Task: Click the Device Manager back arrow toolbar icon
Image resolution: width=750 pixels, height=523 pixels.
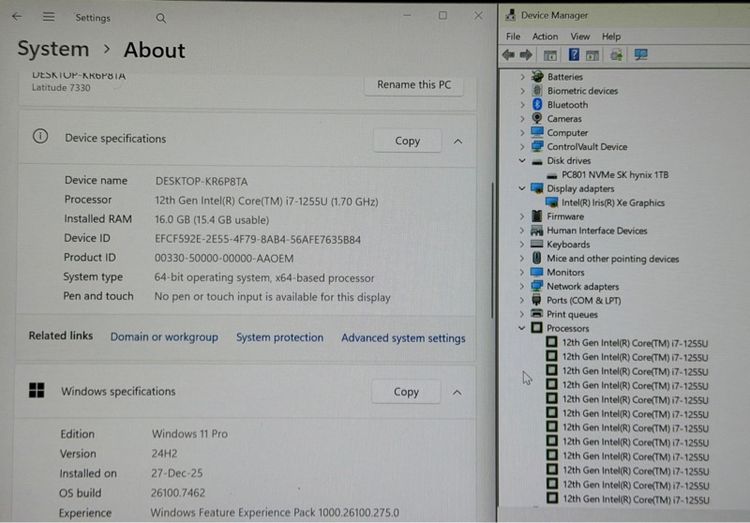Action: [x=508, y=55]
